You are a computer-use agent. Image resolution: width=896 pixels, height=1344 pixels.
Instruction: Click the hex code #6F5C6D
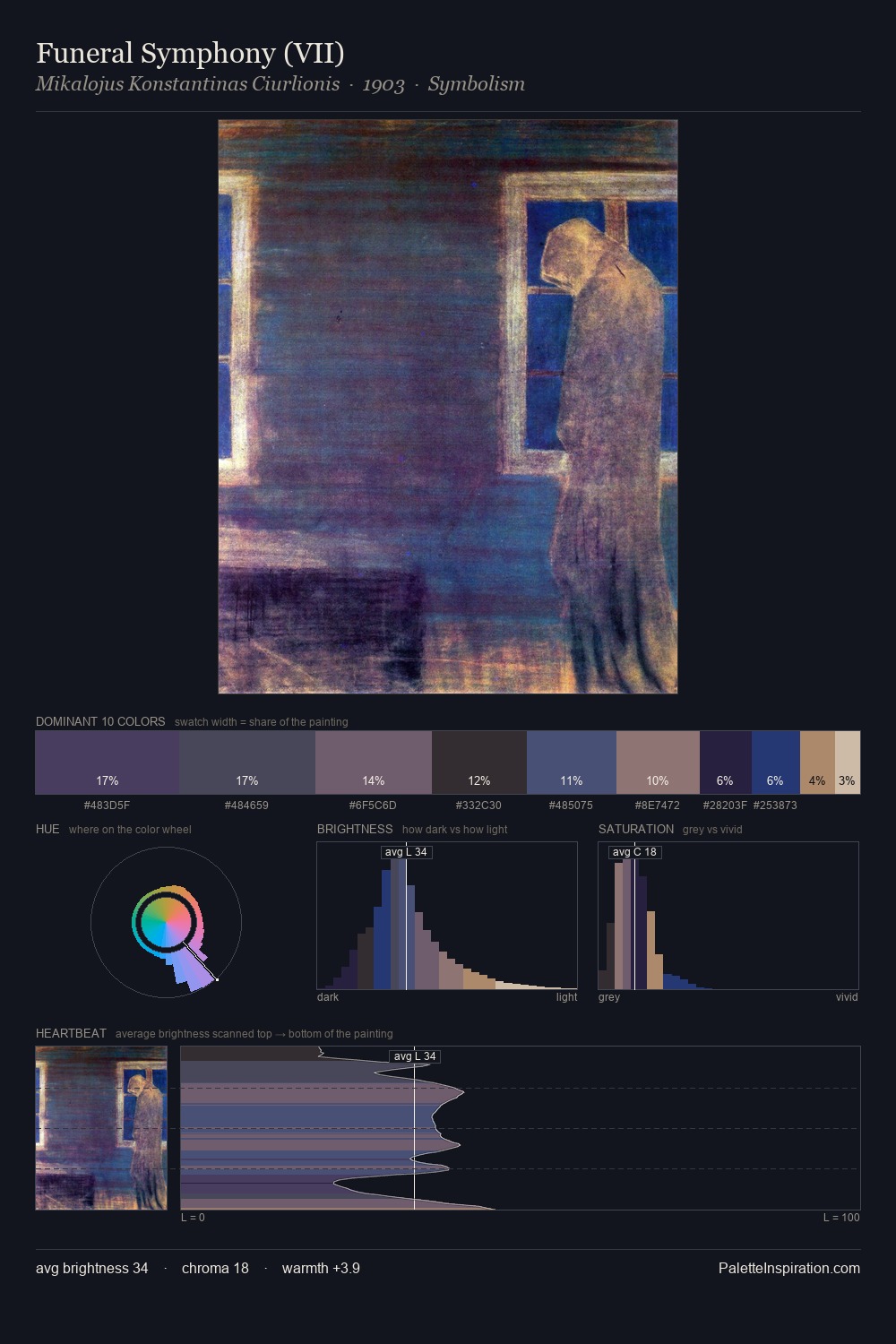pyautogui.click(x=373, y=805)
